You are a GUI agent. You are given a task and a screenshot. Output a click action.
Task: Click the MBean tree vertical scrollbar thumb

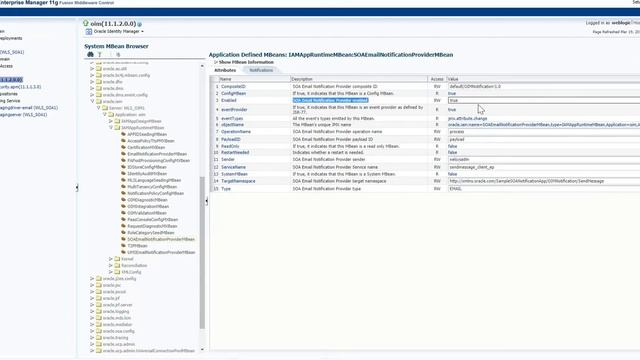point(202,252)
